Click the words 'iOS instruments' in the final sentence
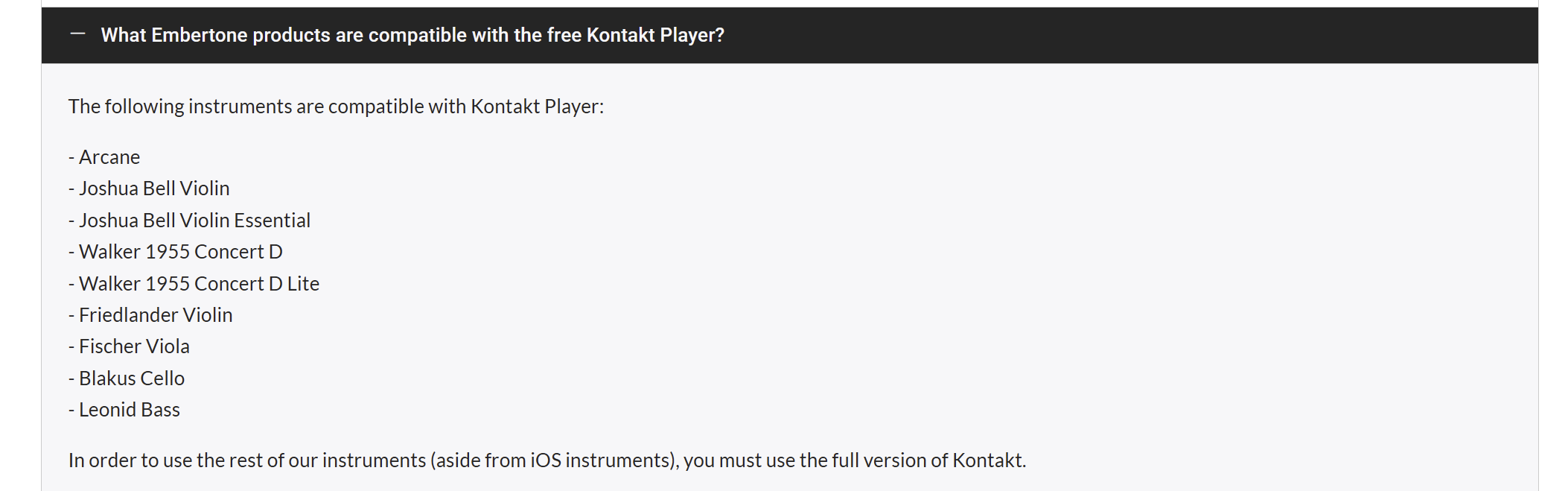The image size is (1568, 491). coord(602,460)
